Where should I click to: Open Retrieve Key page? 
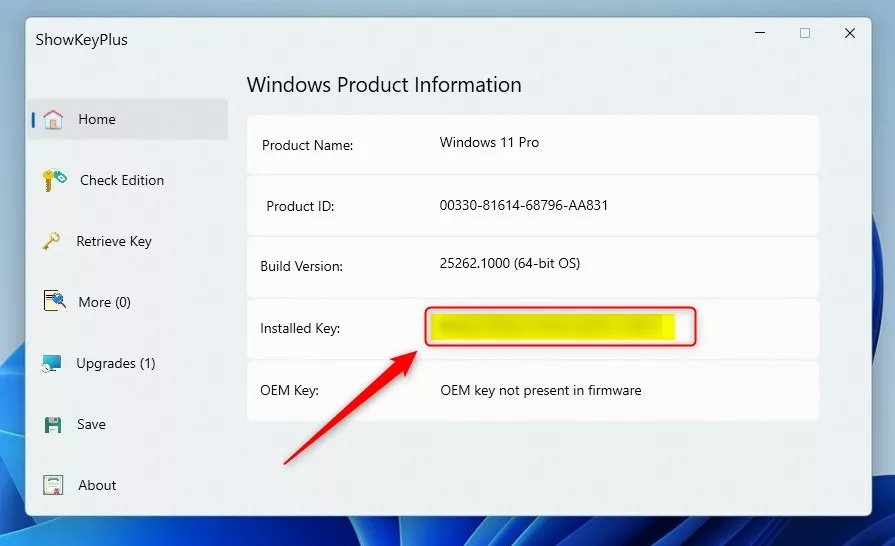pos(114,241)
